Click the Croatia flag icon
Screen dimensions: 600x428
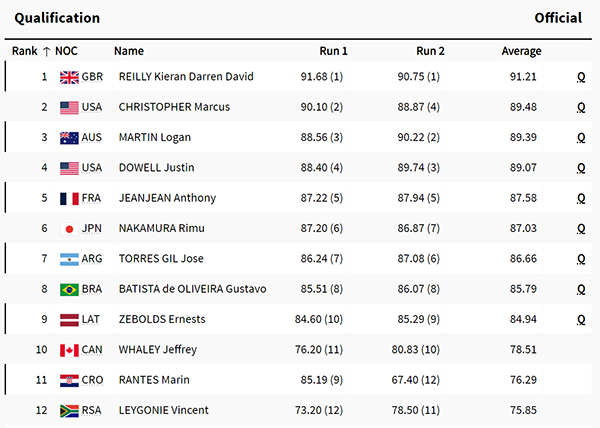[x=69, y=381]
